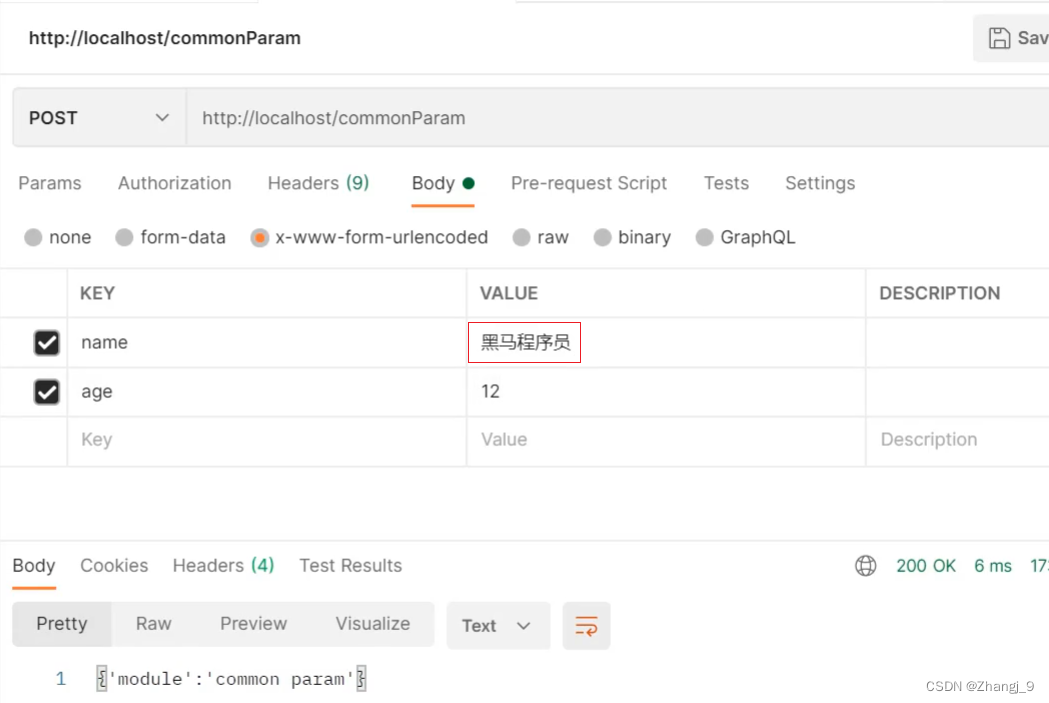Uncheck the name row checkbox
The height and width of the screenshot is (703, 1049).
[47, 342]
